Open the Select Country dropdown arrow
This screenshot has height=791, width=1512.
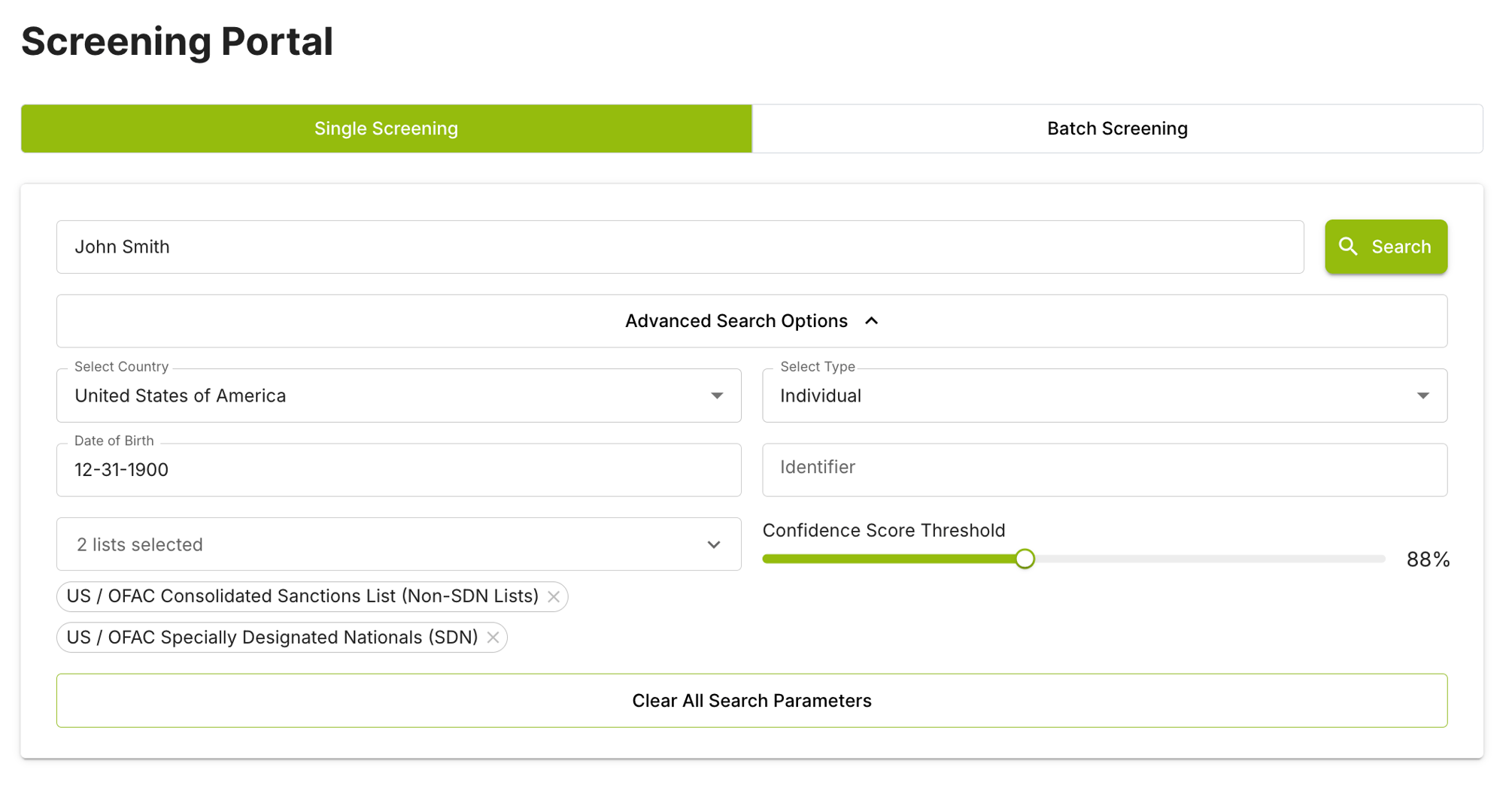coord(717,395)
